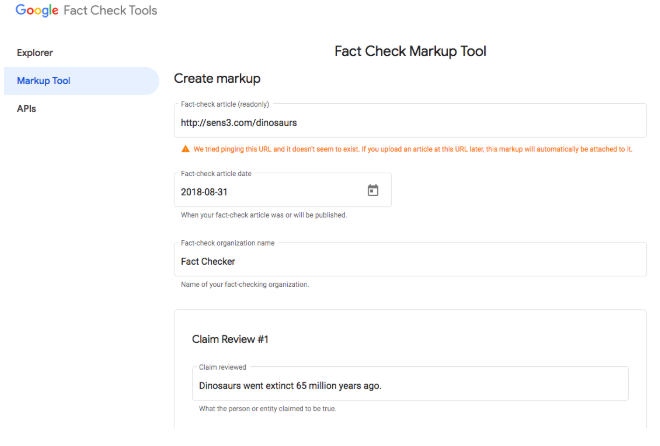Focus the fact-check article date field
This screenshot has height=446, width=660.
(x=270, y=190)
